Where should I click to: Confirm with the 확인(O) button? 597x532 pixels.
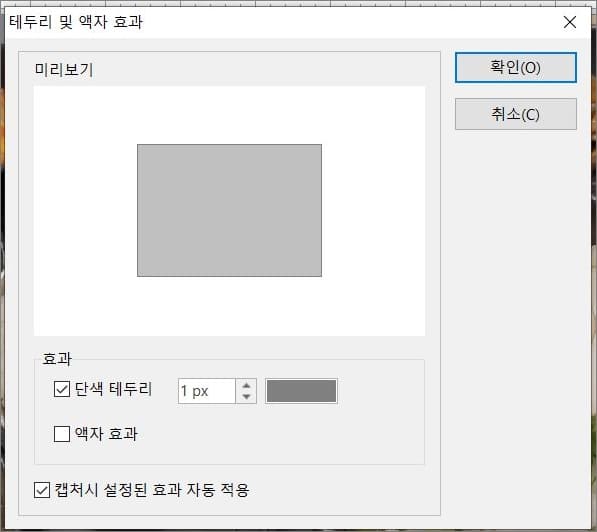pos(516,67)
